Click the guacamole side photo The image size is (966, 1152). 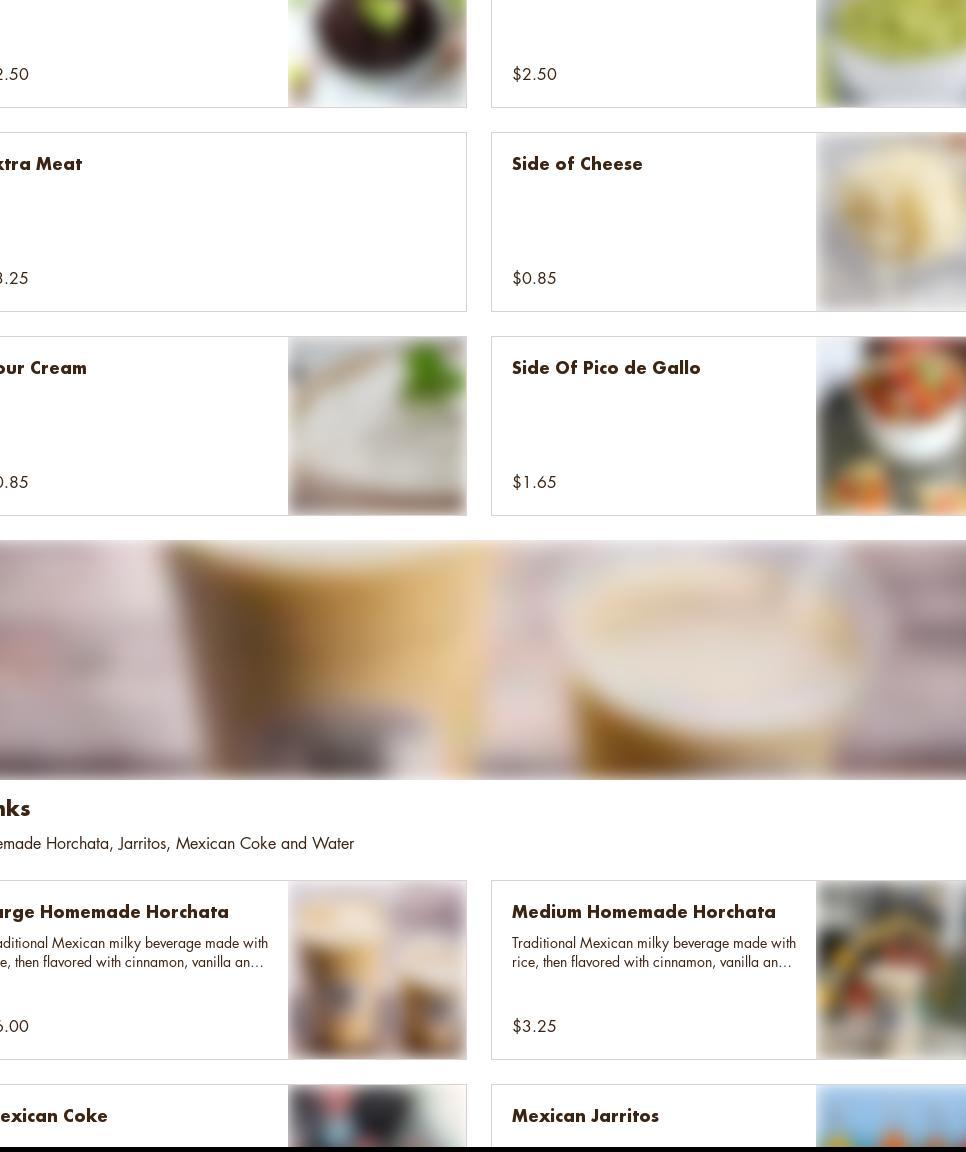891,53
